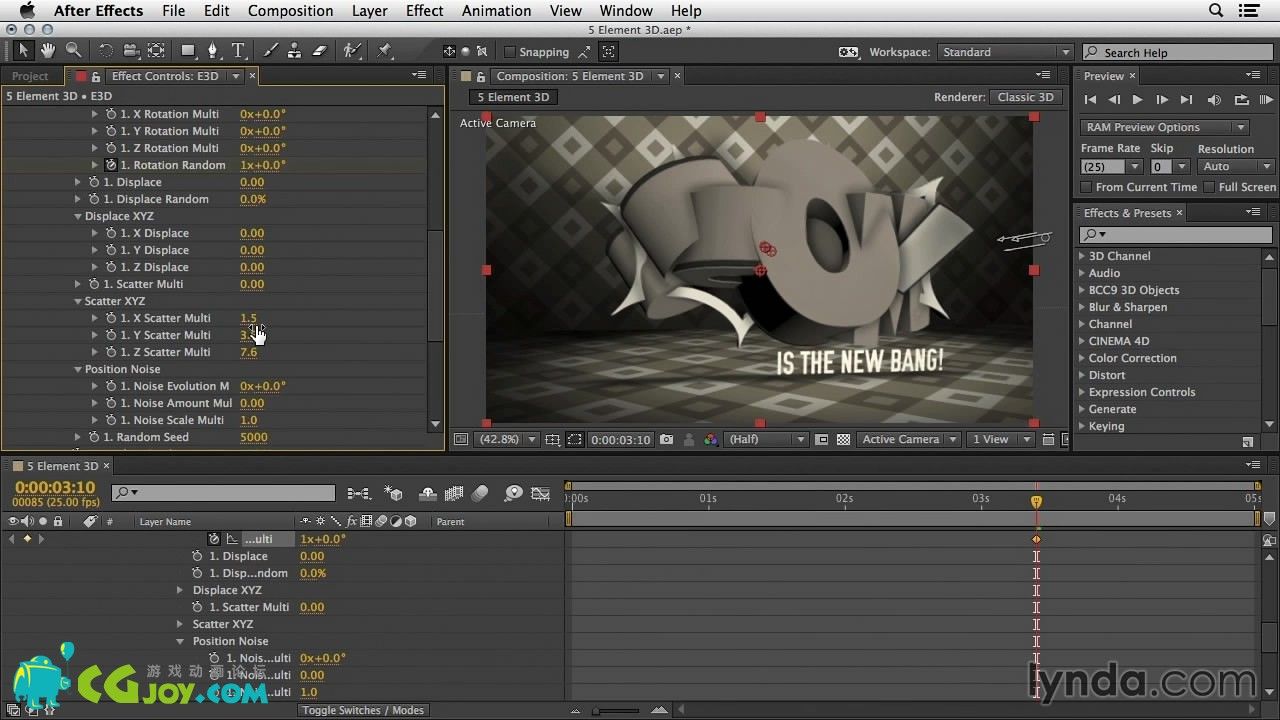Open the Composition menu
1280x720 pixels.
290,11
